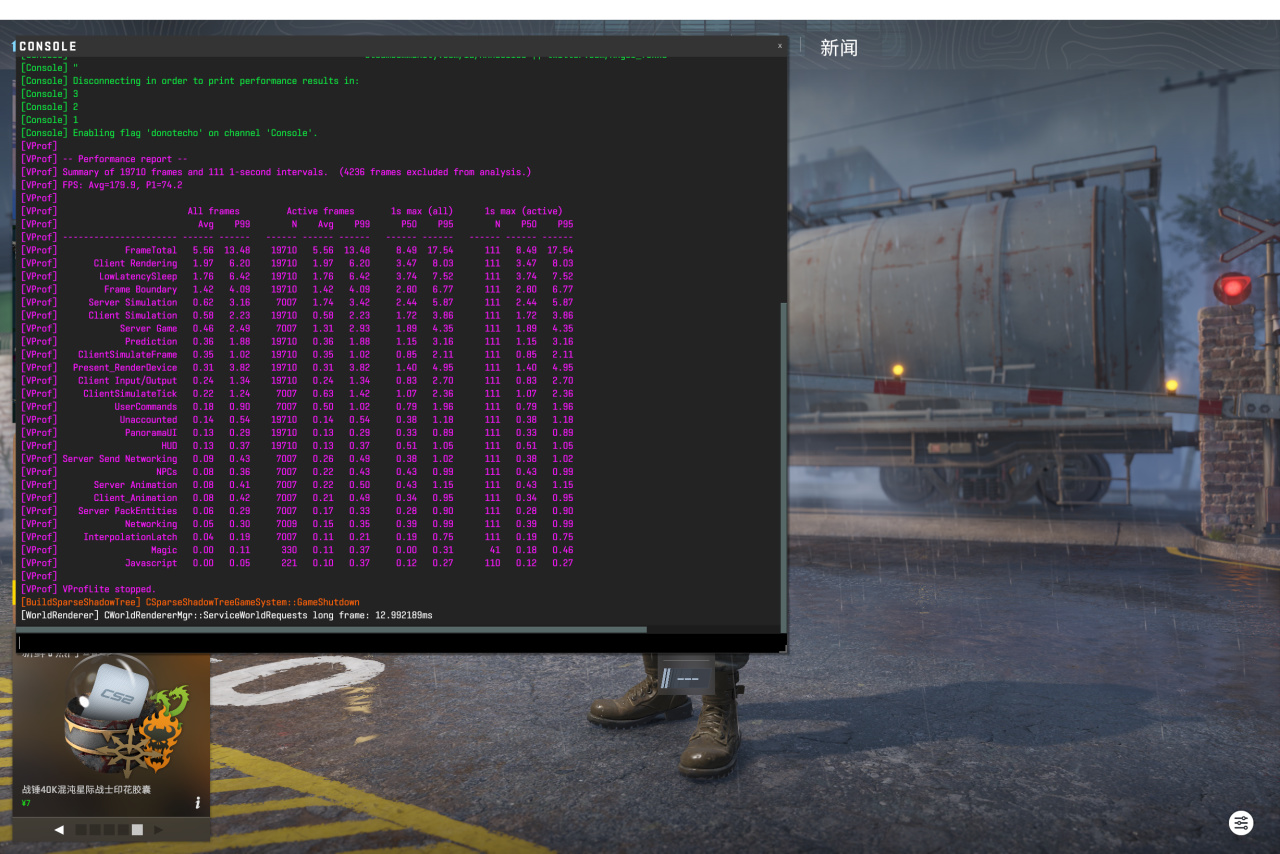This screenshot has width=1280, height=854.
Task: Click the 'Client Rendering' row label
Action: 135,263
